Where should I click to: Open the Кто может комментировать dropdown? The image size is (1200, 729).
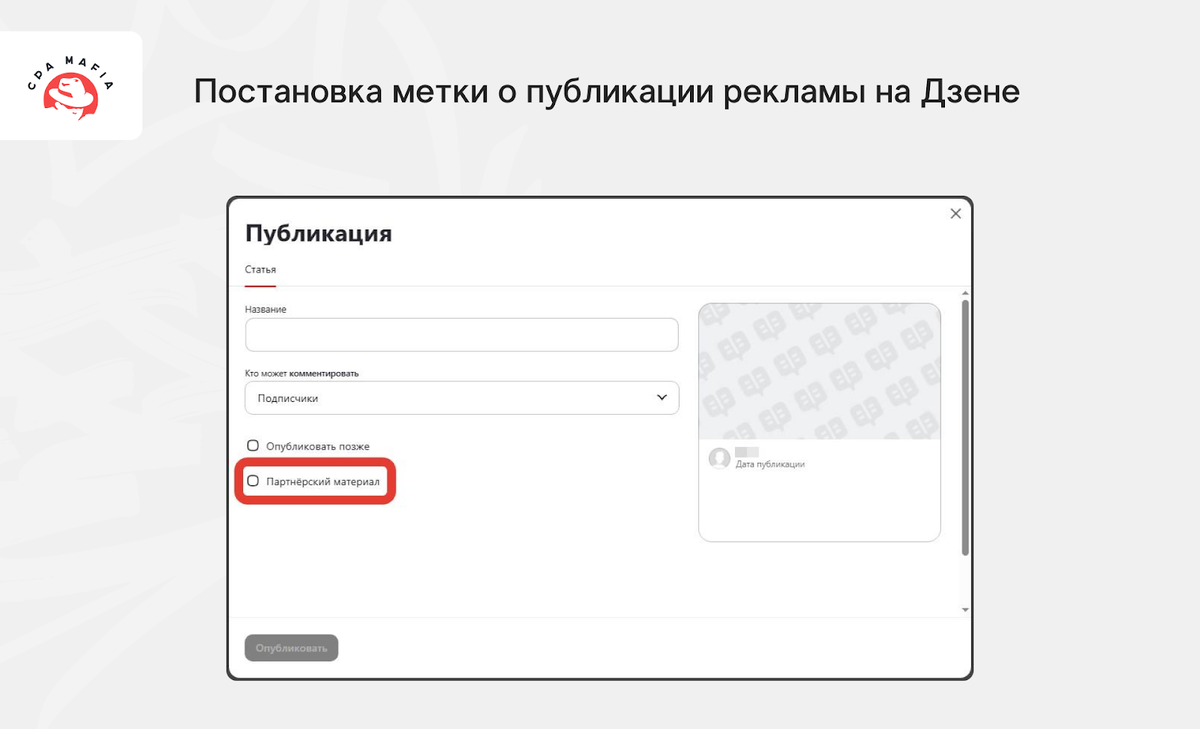click(x=460, y=397)
